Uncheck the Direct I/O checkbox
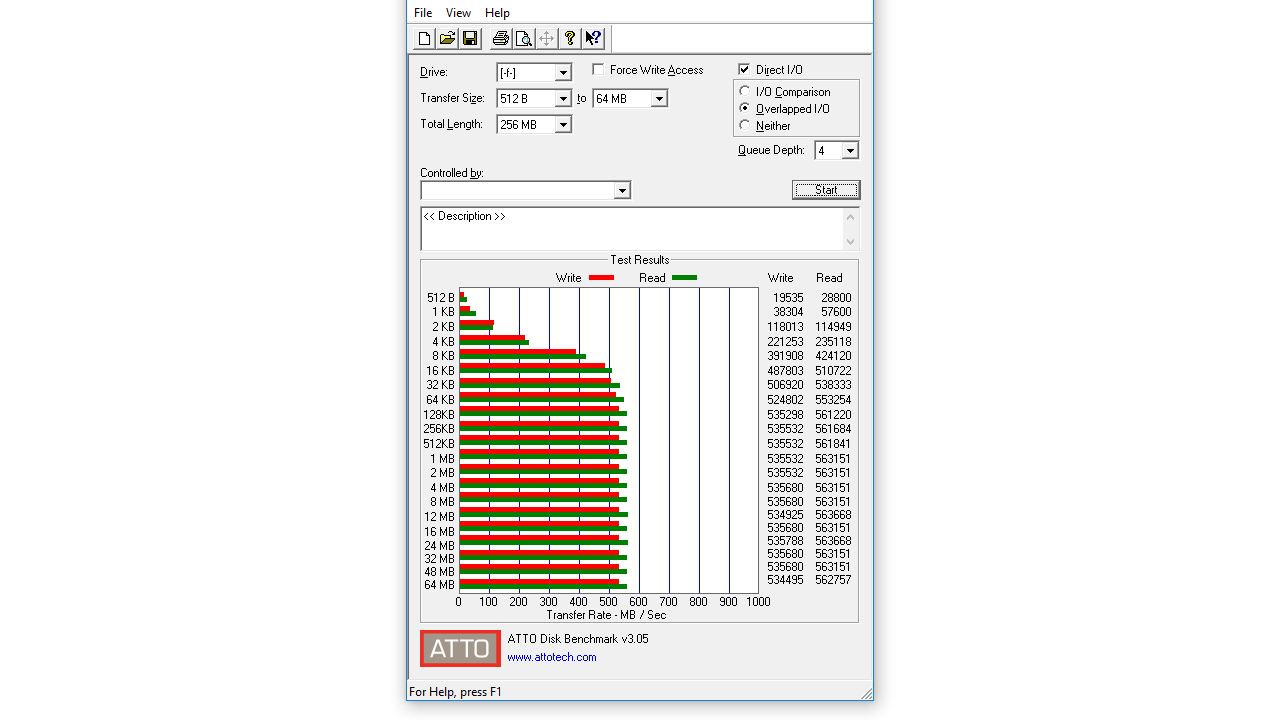 tap(744, 69)
